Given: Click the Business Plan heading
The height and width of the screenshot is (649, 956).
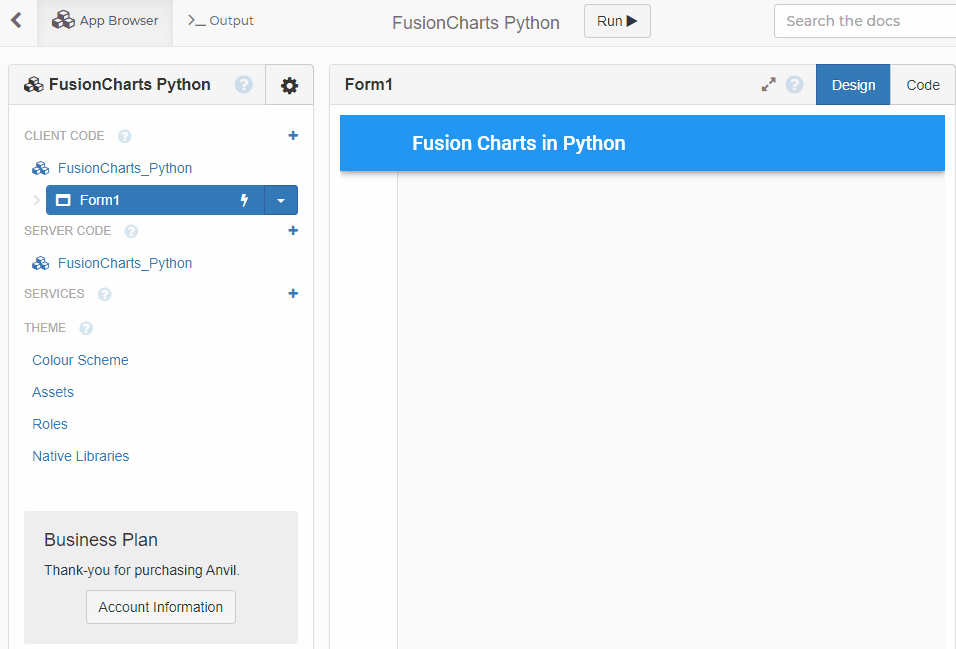Looking at the screenshot, I should pyautogui.click(x=101, y=540).
